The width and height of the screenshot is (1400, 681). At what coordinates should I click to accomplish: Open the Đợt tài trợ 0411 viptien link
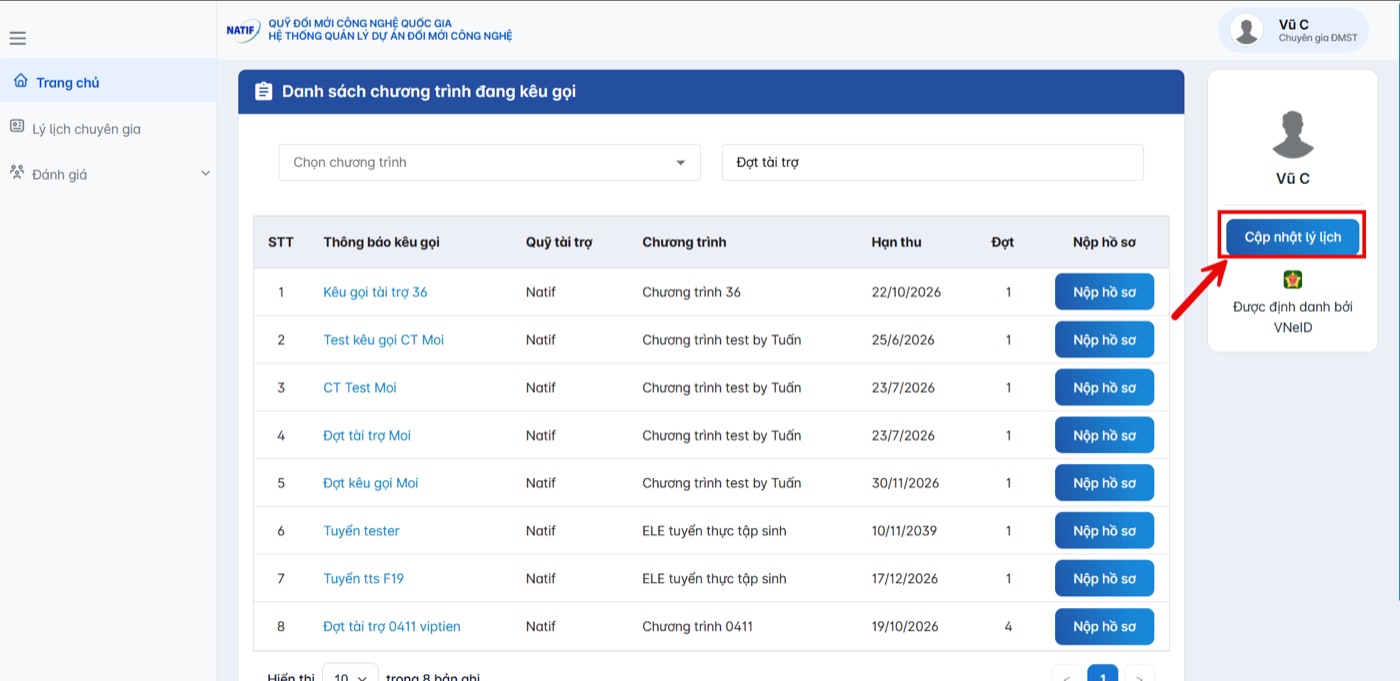[392, 626]
